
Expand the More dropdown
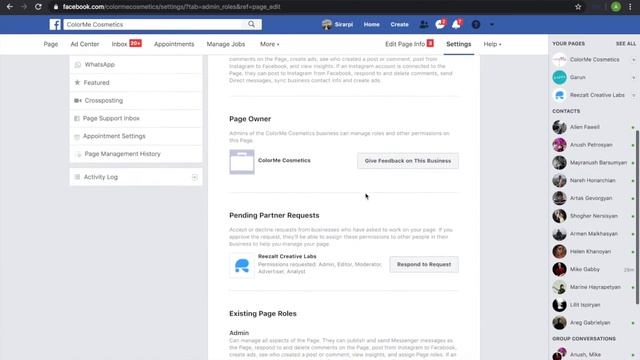[269, 44]
